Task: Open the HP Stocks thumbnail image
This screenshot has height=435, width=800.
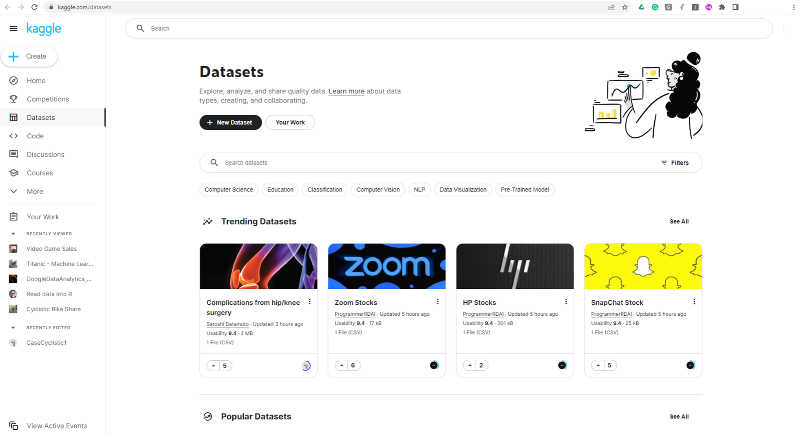Action: coord(515,266)
